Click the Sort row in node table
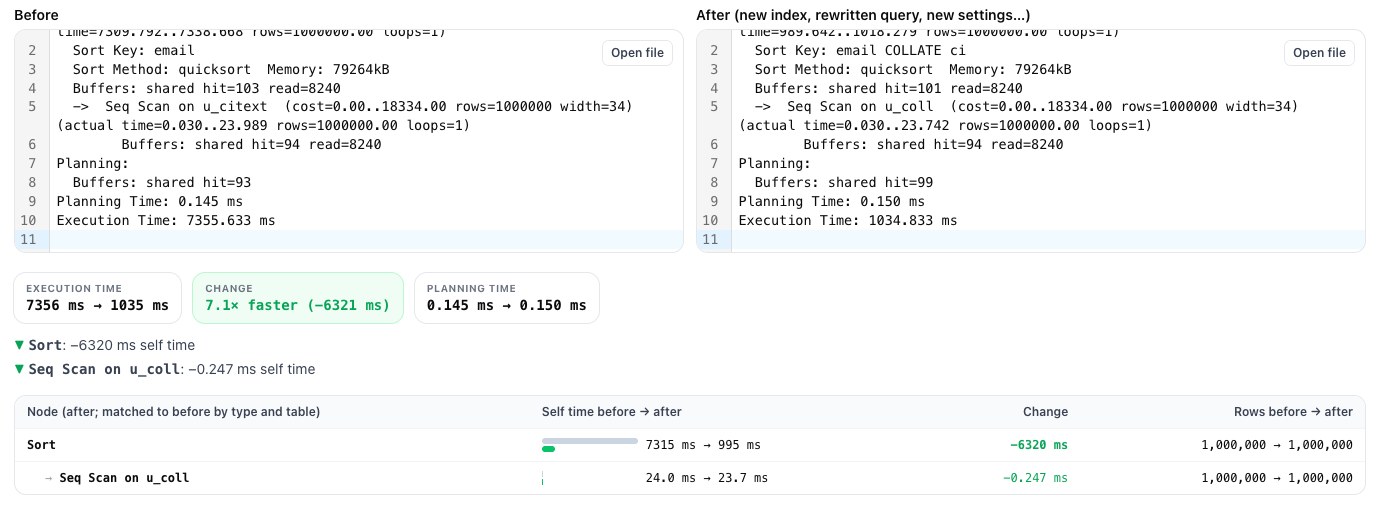The height and width of the screenshot is (505, 1380). 689,445
